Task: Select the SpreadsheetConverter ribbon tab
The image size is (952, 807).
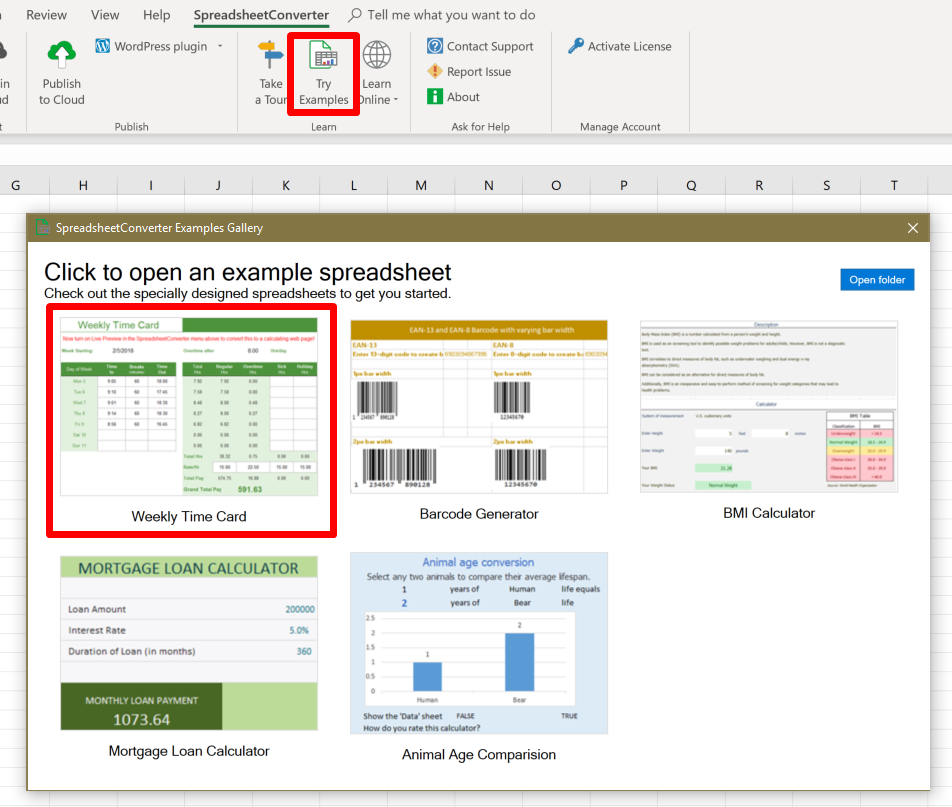Action: click(x=261, y=16)
